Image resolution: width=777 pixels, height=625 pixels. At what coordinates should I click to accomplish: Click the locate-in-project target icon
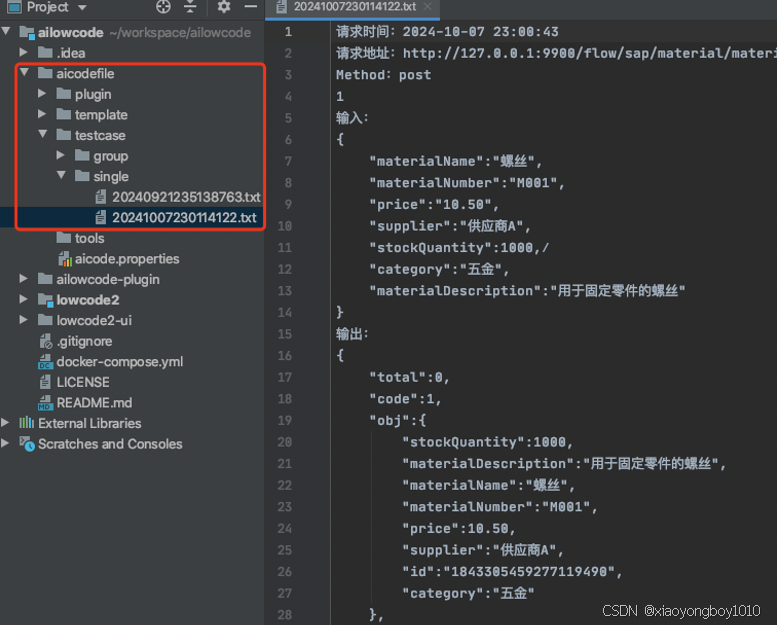(163, 7)
